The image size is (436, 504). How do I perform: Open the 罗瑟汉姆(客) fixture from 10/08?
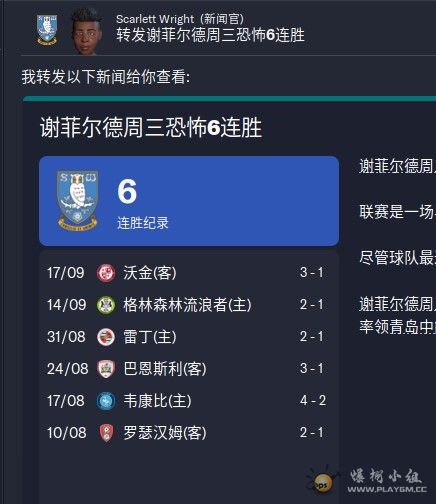tap(165, 433)
